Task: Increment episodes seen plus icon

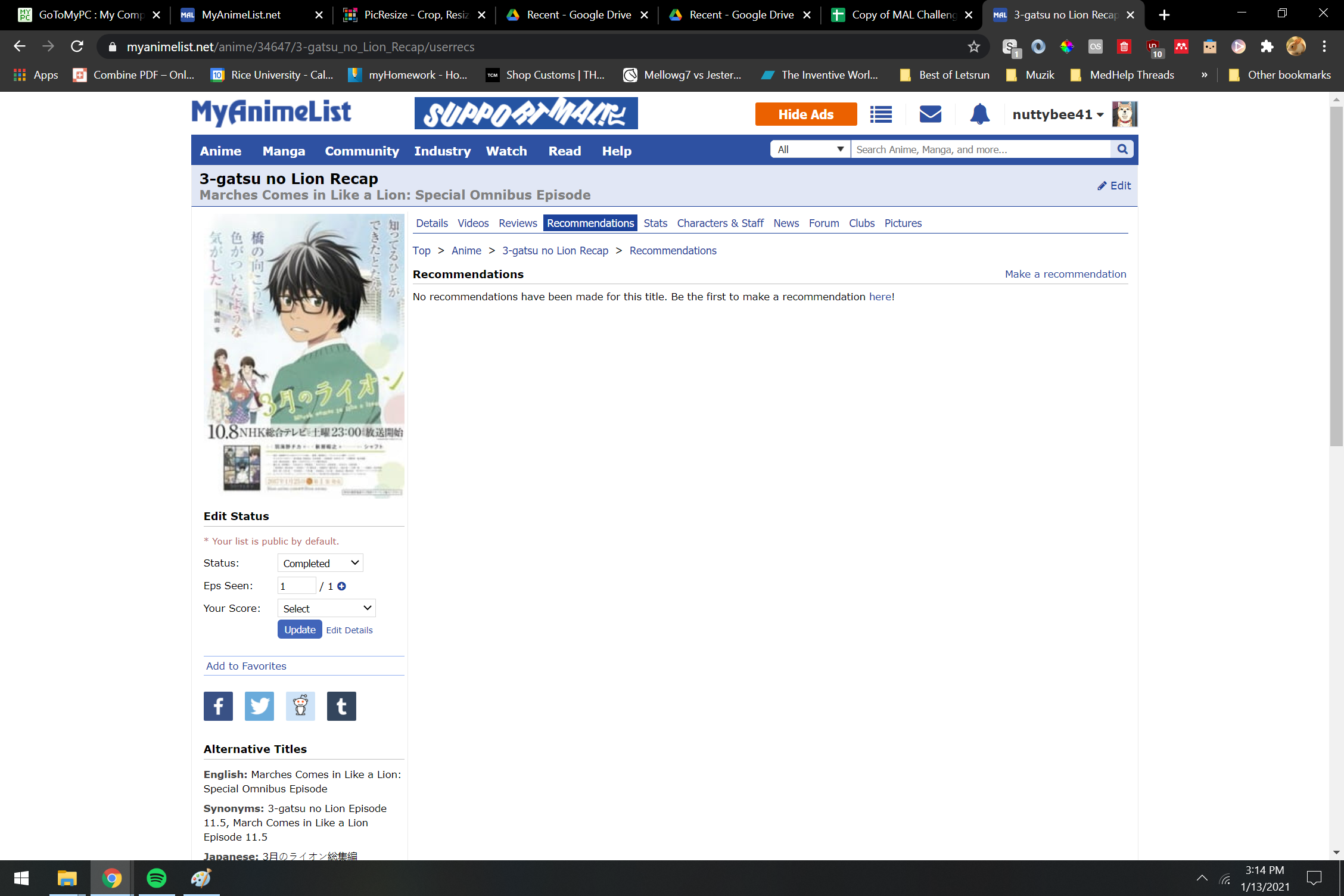Action: [342, 586]
